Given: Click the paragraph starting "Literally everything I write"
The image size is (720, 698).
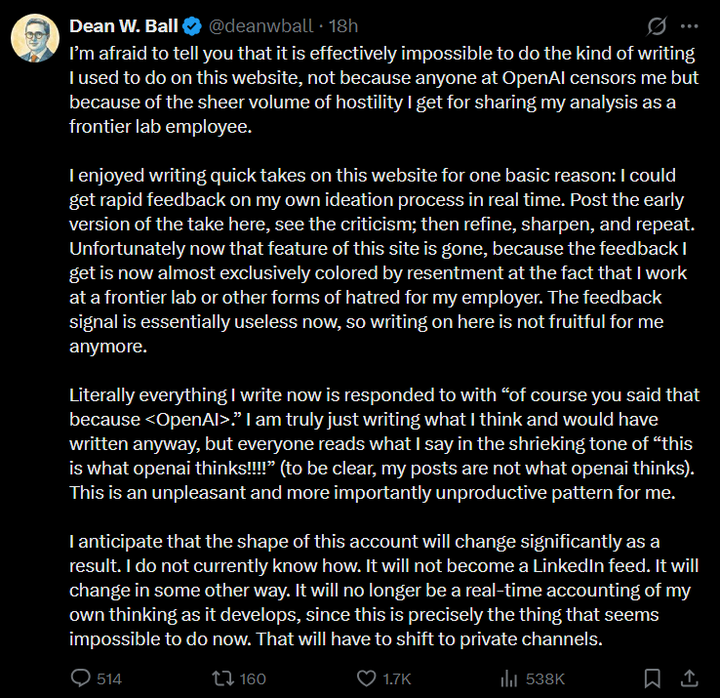Looking at the screenshot, I should pos(384,444).
